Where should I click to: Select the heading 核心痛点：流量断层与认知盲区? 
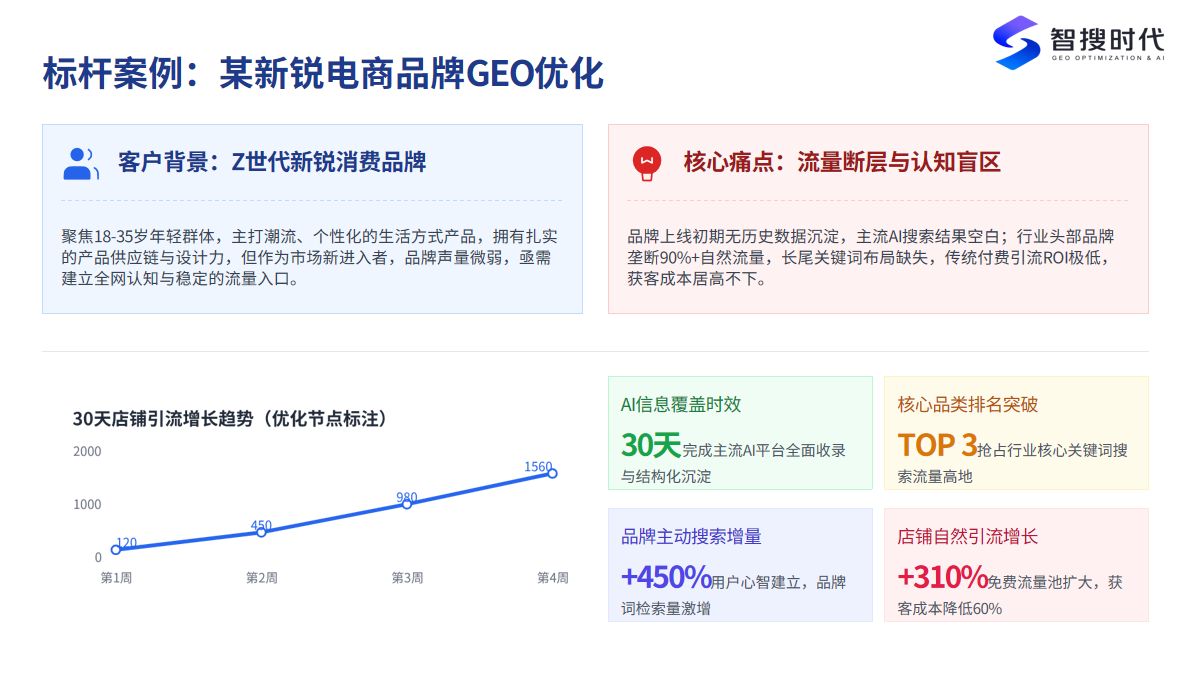tap(841, 162)
